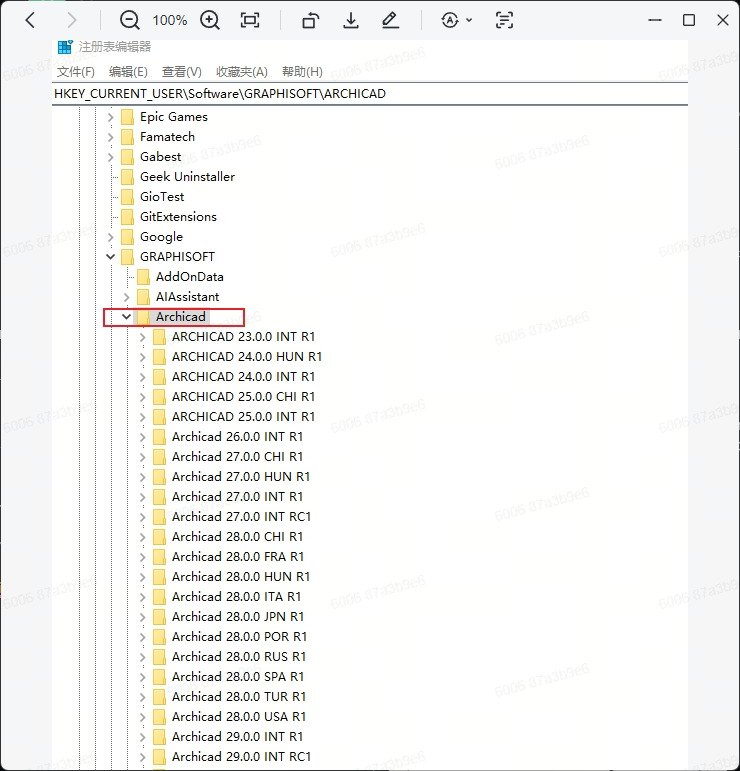Image resolution: width=740 pixels, height=771 pixels.
Task: Select Archicad 28.0.0 ITA R1
Action: [237, 597]
